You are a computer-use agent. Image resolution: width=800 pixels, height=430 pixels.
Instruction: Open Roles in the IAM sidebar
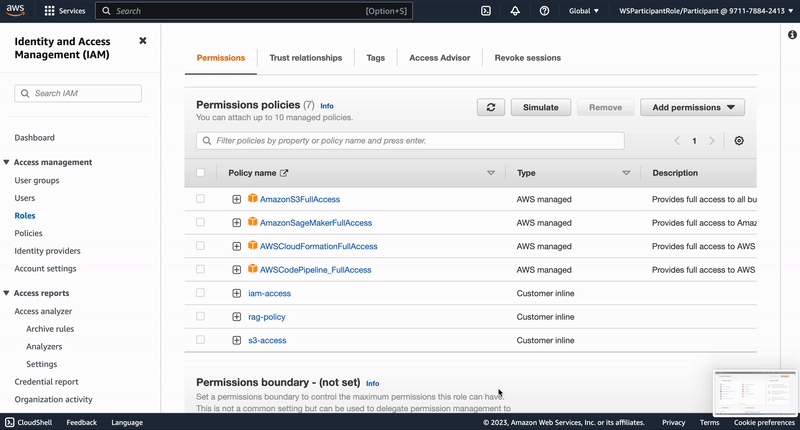(25, 215)
